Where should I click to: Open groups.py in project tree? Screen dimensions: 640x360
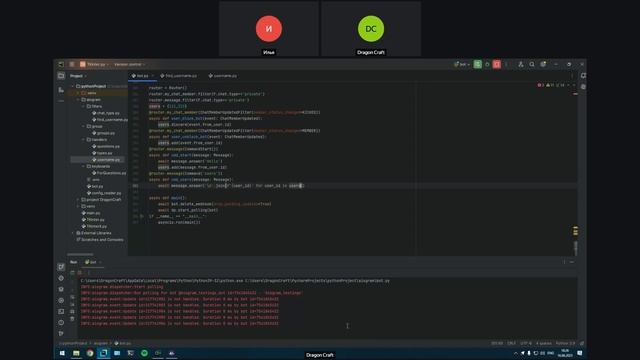103,133
